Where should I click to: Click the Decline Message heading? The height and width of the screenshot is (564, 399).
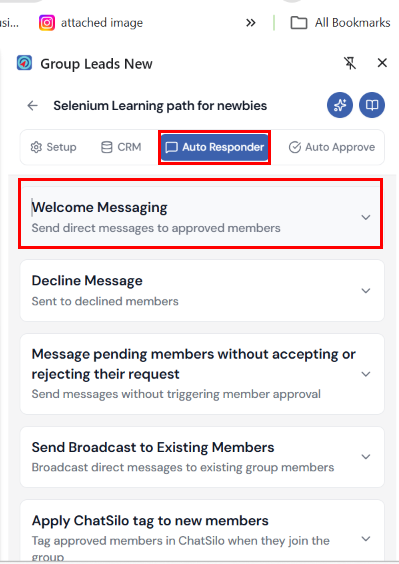click(x=87, y=281)
